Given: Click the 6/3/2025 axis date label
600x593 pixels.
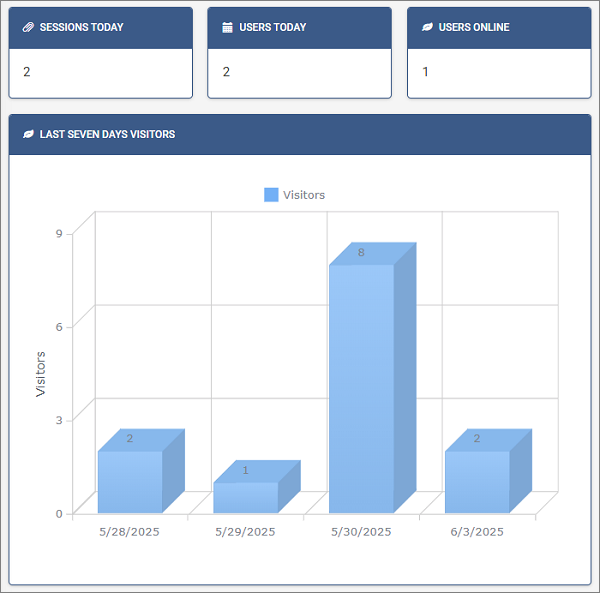Looking at the screenshot, I should tap(477, 532).
